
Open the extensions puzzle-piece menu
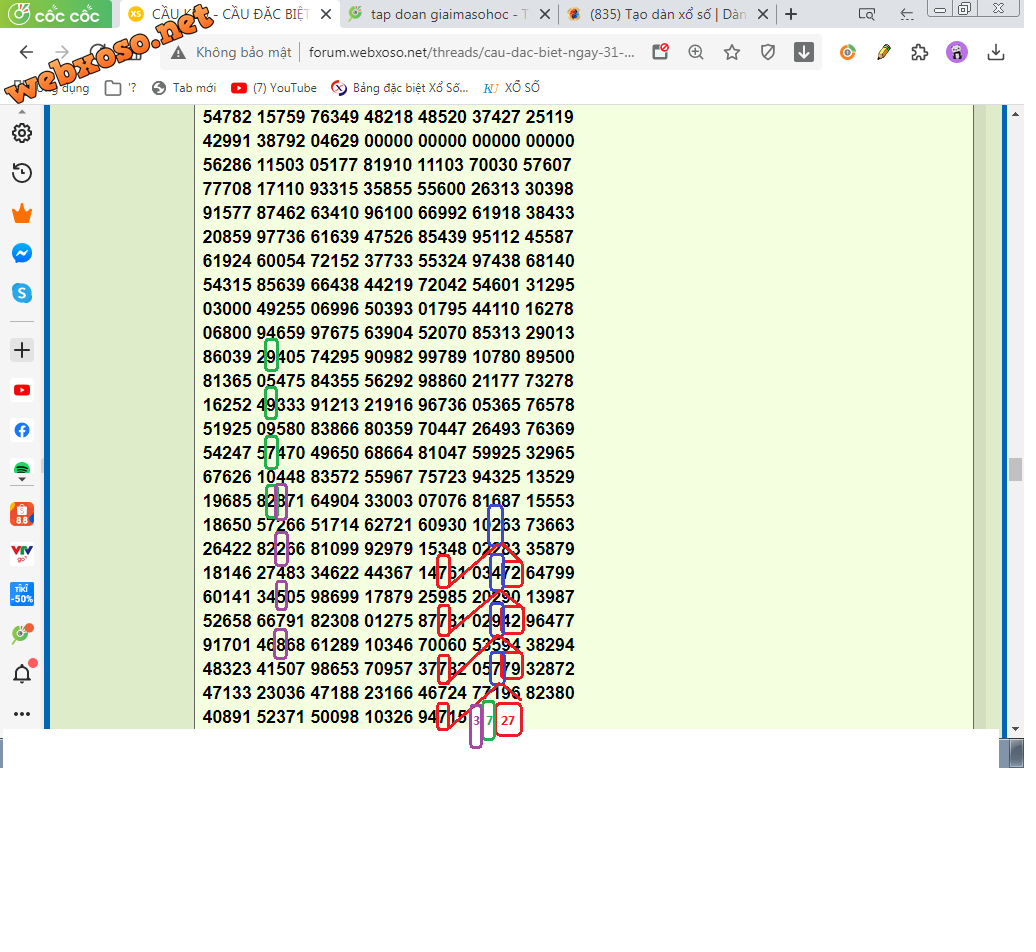click(x=919, y=53)
